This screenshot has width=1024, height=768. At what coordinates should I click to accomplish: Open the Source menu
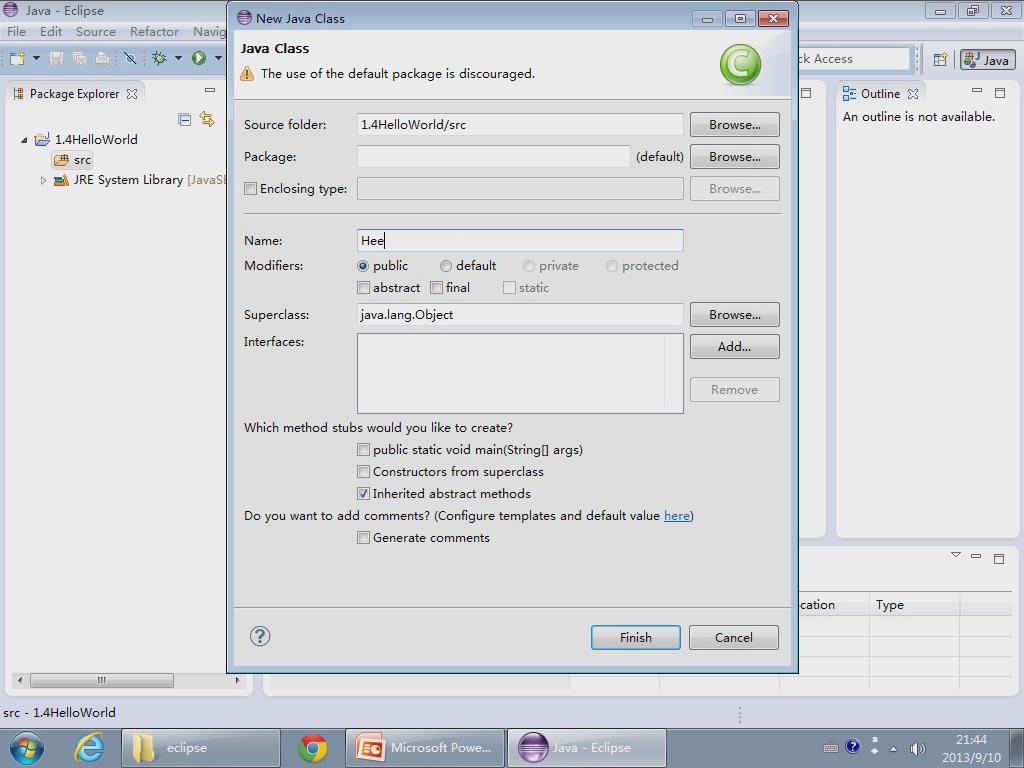pyautogui.click(x=95, y=31)
